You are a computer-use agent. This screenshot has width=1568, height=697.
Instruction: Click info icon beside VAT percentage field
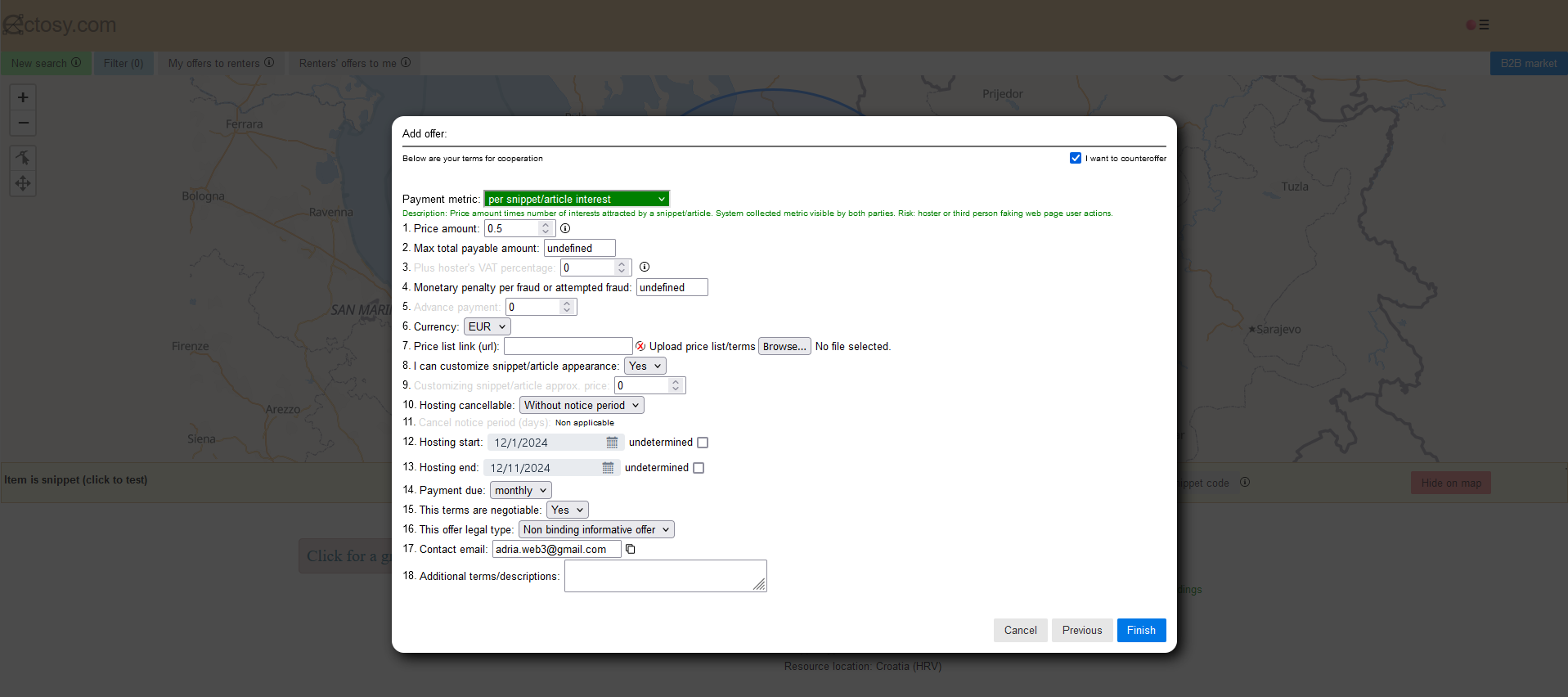coord(645,267)
